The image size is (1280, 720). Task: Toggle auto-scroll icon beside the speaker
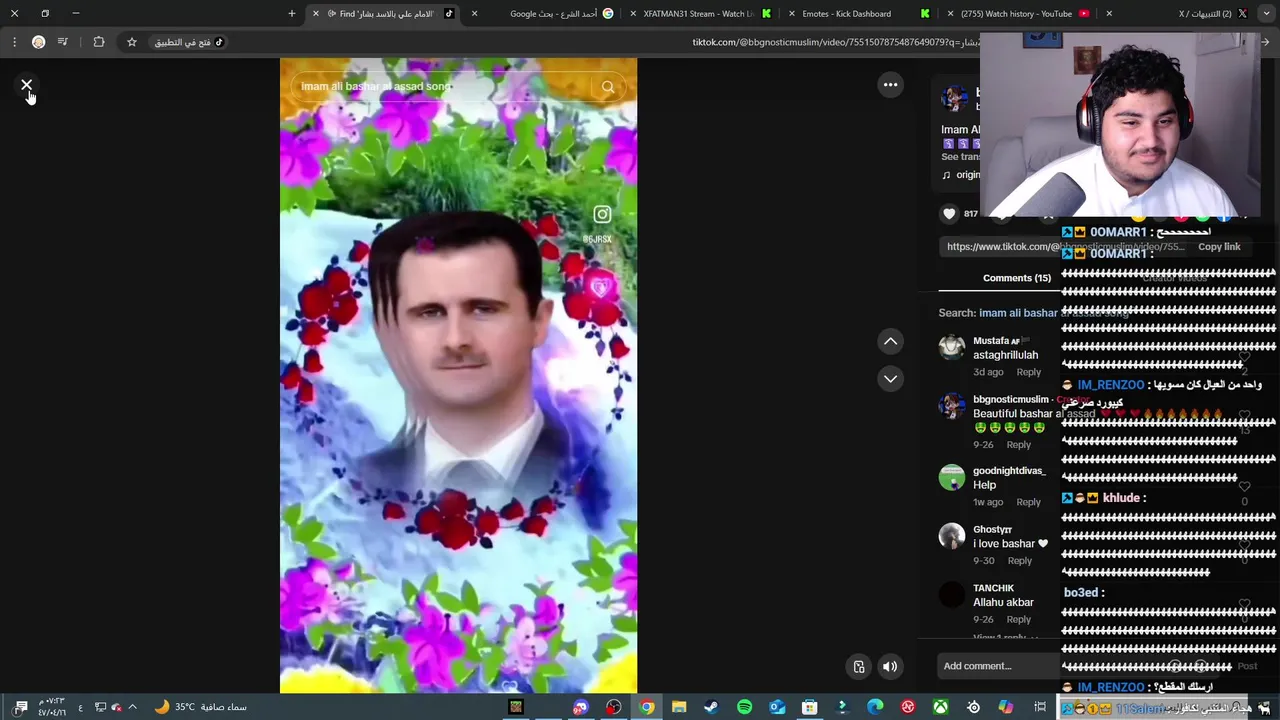(859, 667)
